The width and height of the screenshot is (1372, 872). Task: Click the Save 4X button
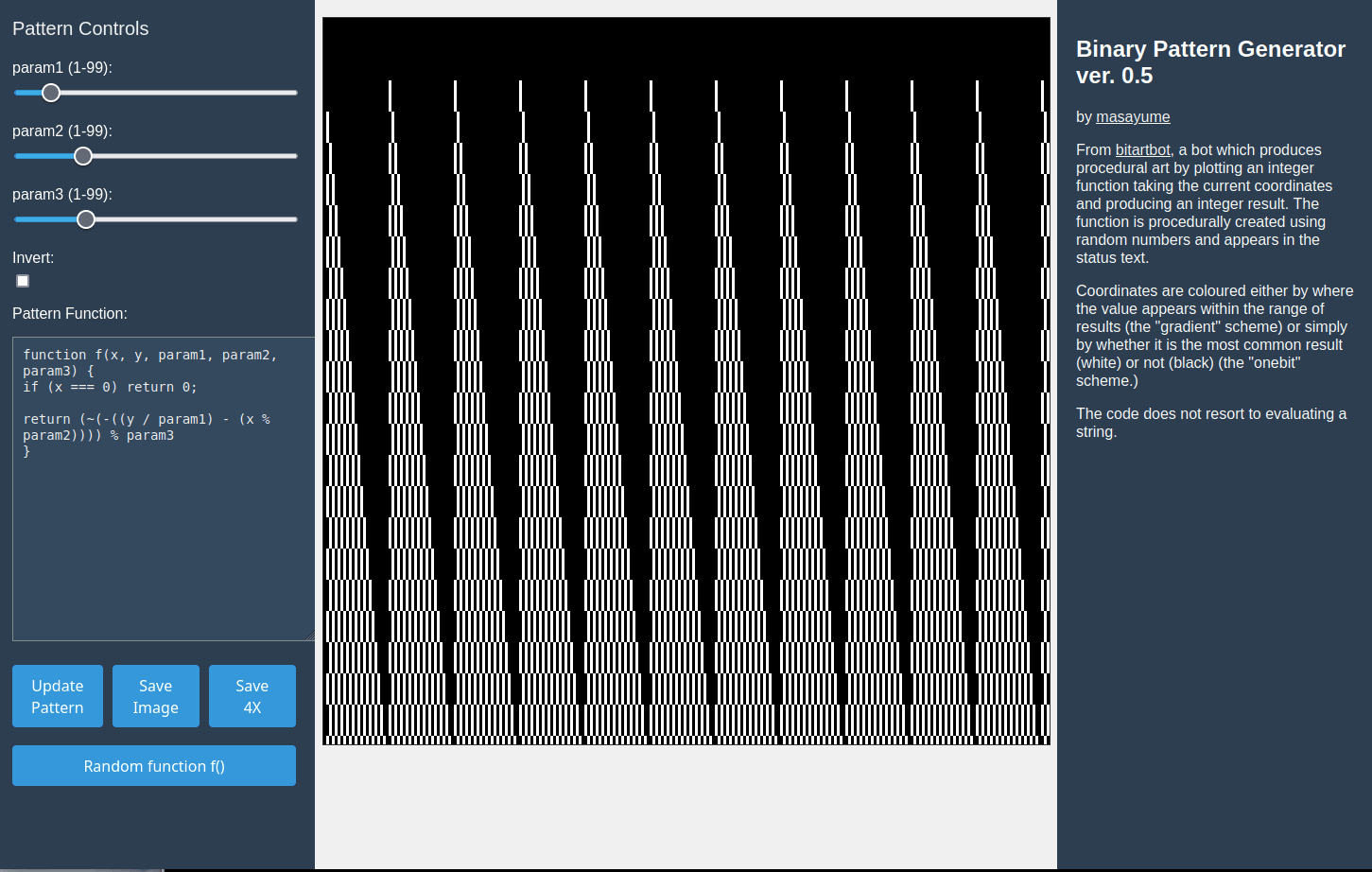252,696
